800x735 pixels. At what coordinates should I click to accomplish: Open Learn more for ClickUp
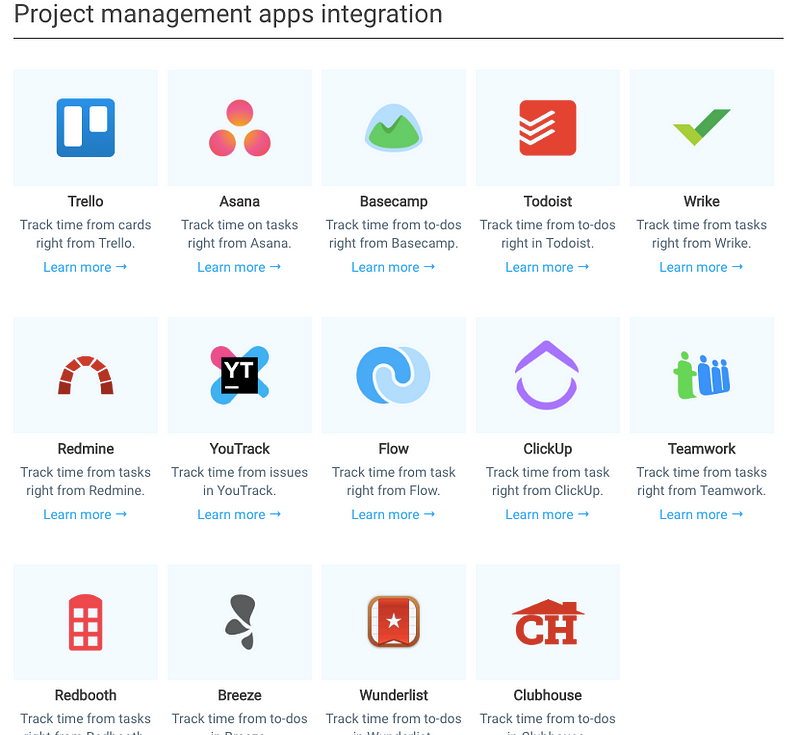point(547,515)
